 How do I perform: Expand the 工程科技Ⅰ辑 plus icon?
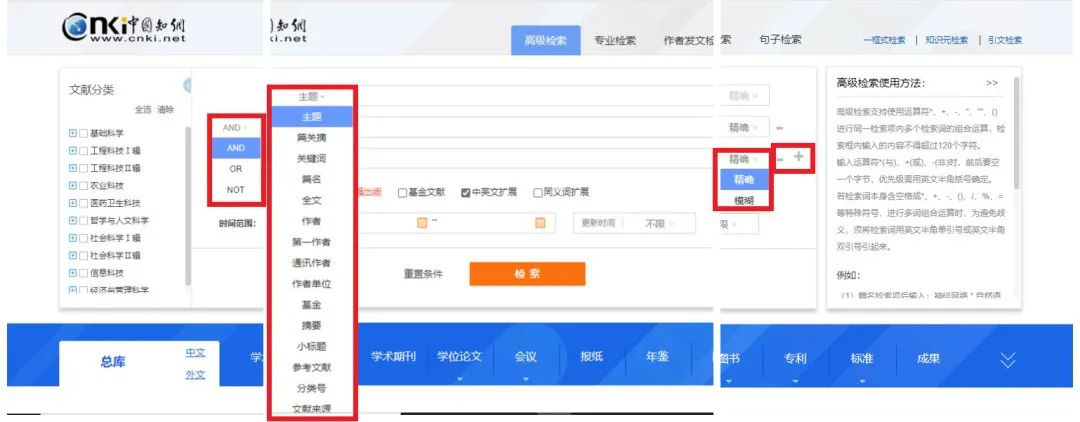point(72,151)
